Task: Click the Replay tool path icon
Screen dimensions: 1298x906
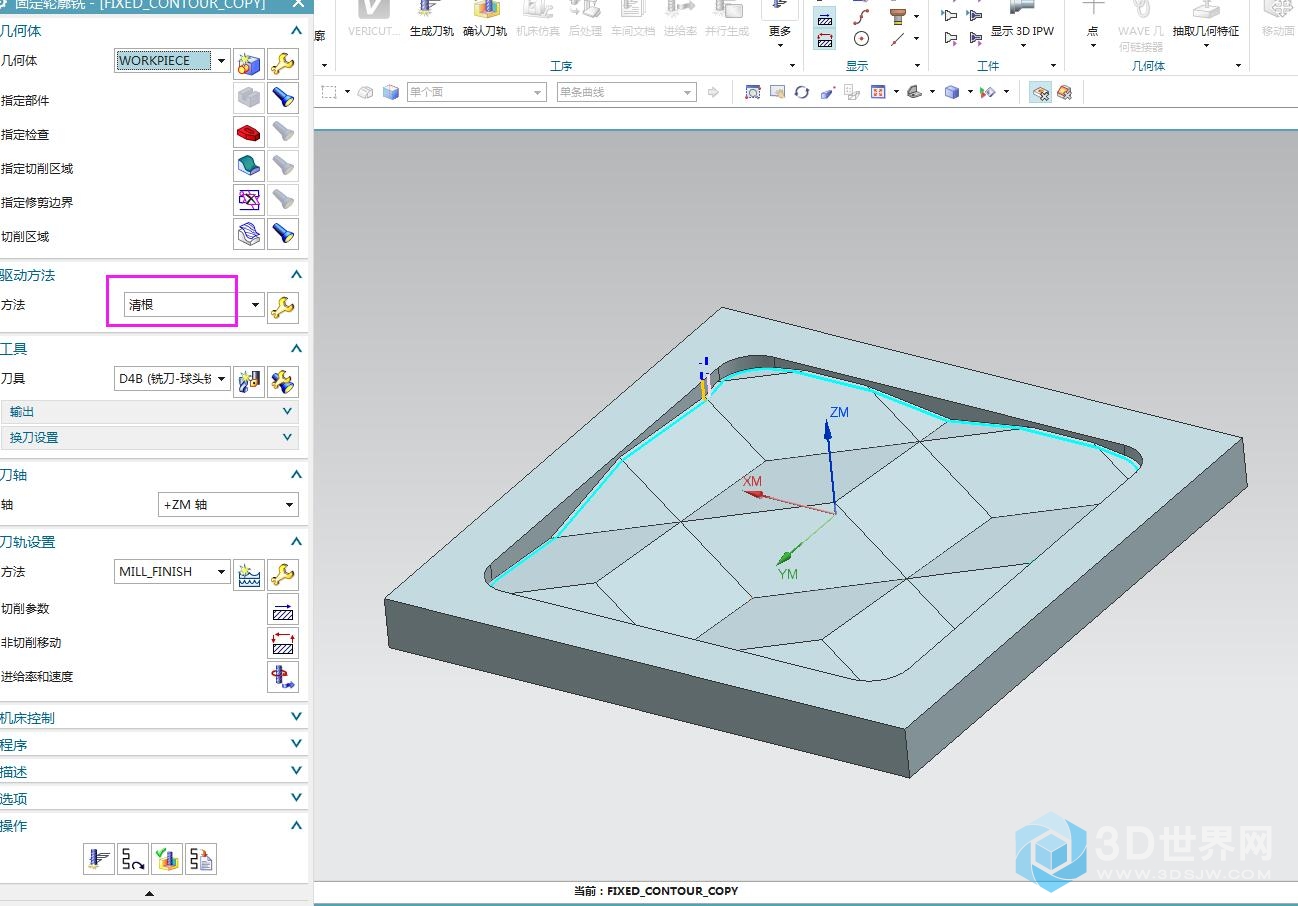Action: point(132,859)
